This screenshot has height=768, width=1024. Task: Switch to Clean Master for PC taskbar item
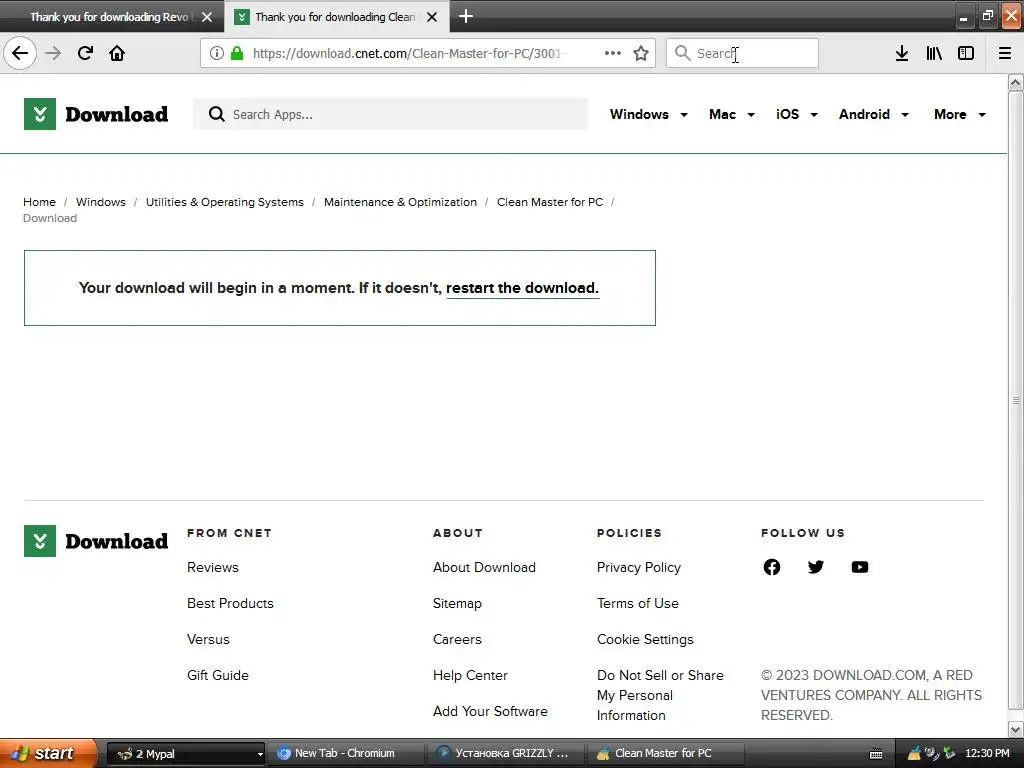[x=666, y=753]
